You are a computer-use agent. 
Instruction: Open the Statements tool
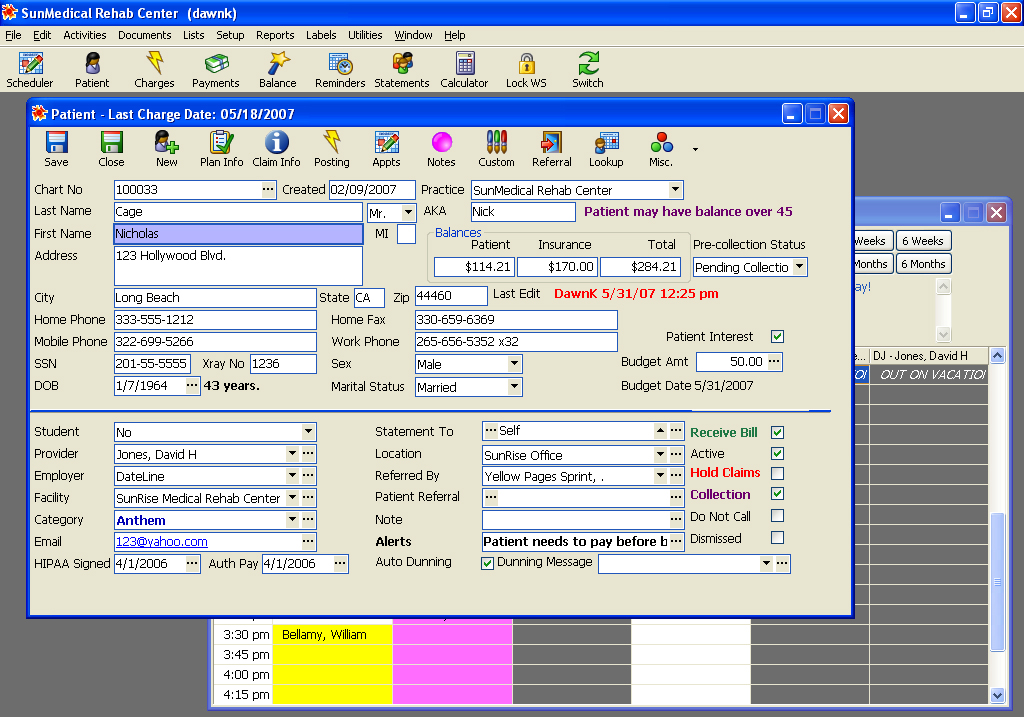click(402, 70)
